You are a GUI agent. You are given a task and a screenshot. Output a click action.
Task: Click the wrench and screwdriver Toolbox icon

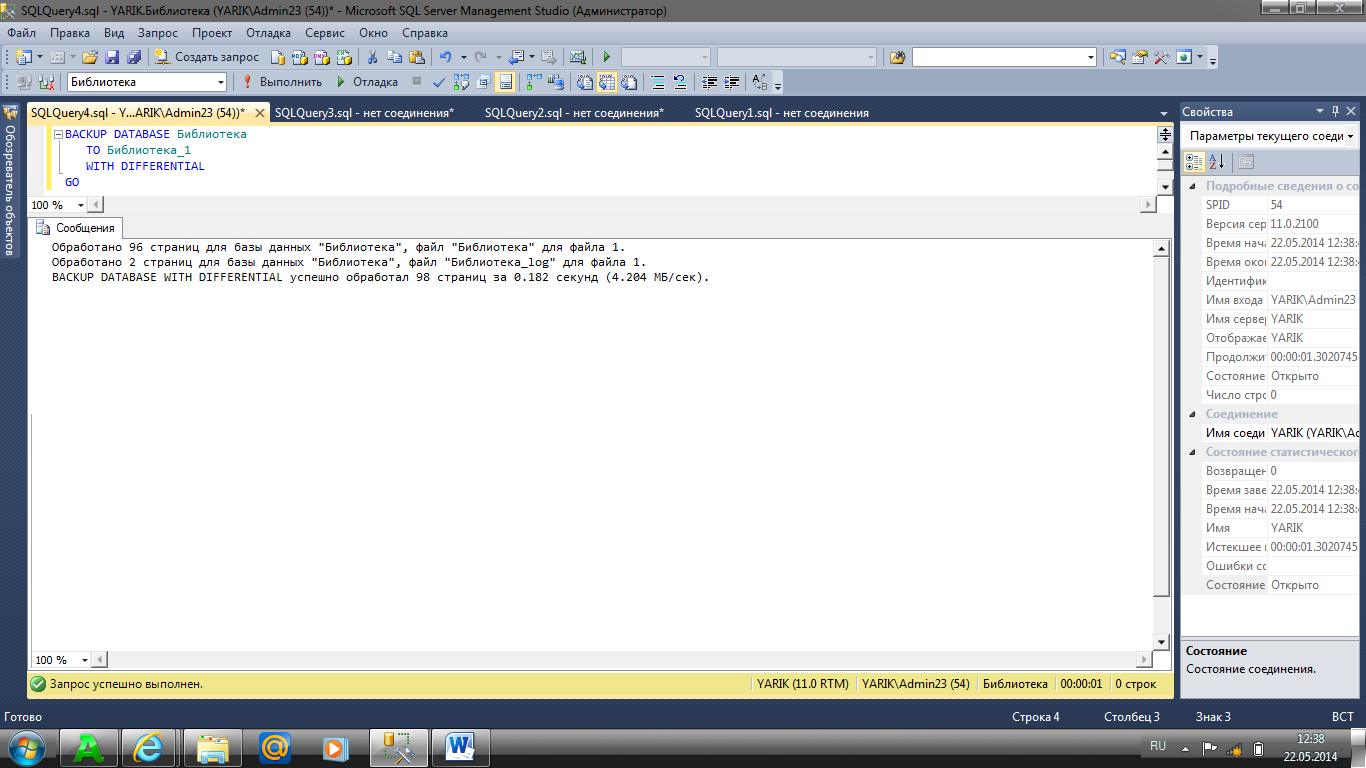(x=1161, y=57)
